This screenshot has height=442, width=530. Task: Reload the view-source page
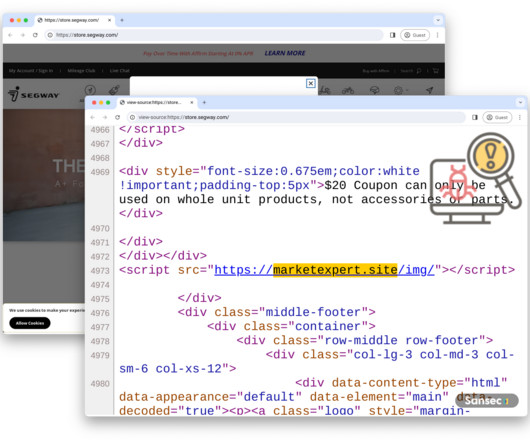(x=117, y=117)
